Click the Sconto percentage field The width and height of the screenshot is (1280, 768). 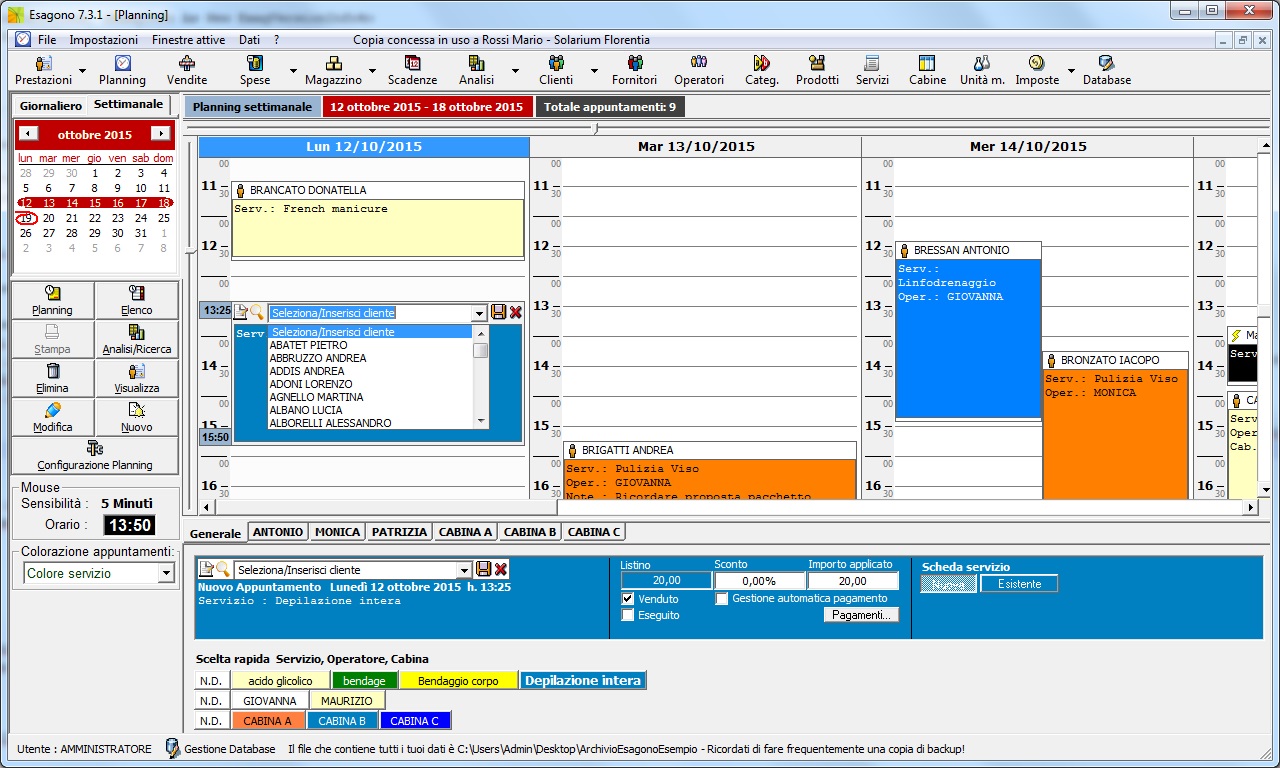760,581
